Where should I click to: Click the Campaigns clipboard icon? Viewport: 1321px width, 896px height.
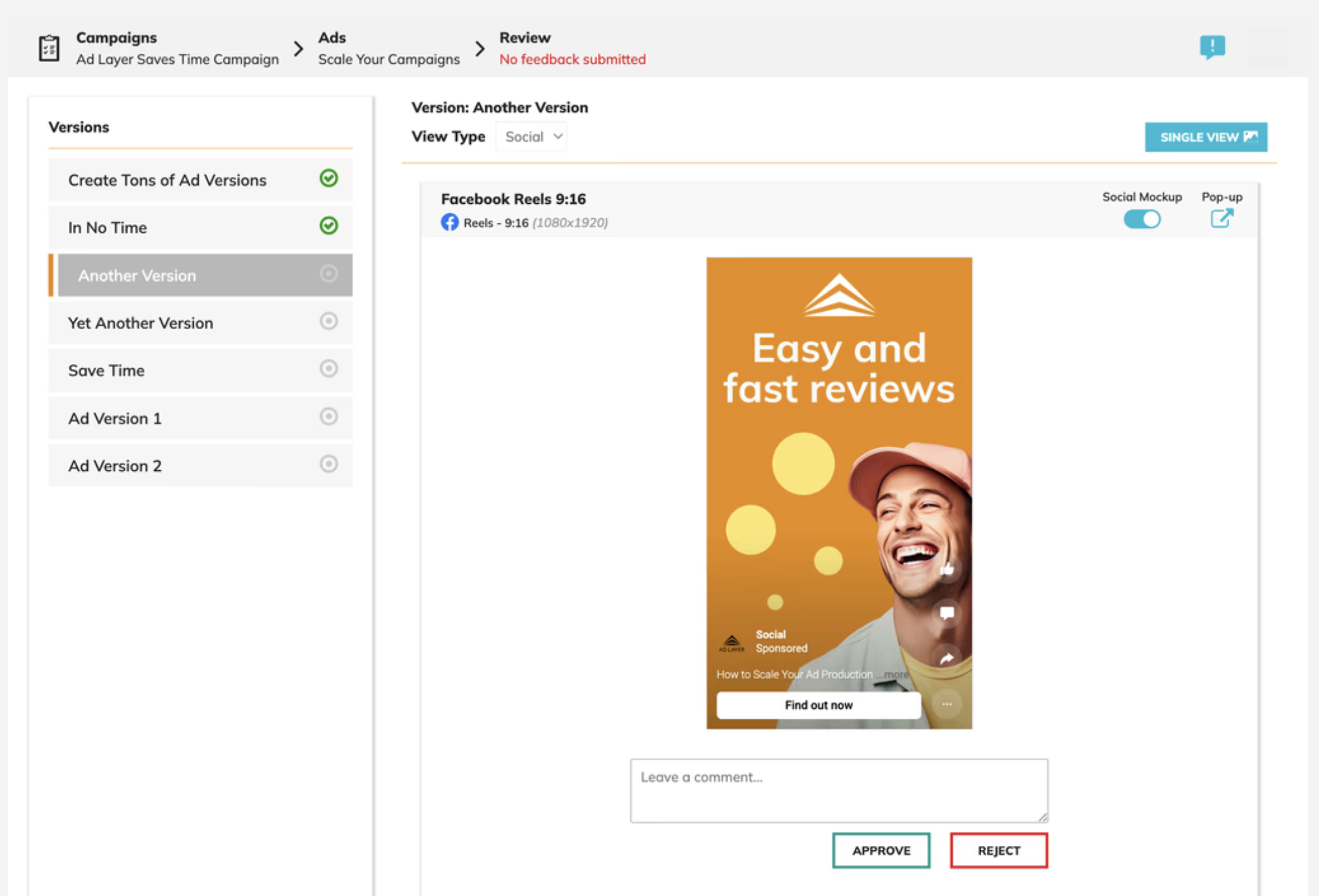tap(49, 48)
